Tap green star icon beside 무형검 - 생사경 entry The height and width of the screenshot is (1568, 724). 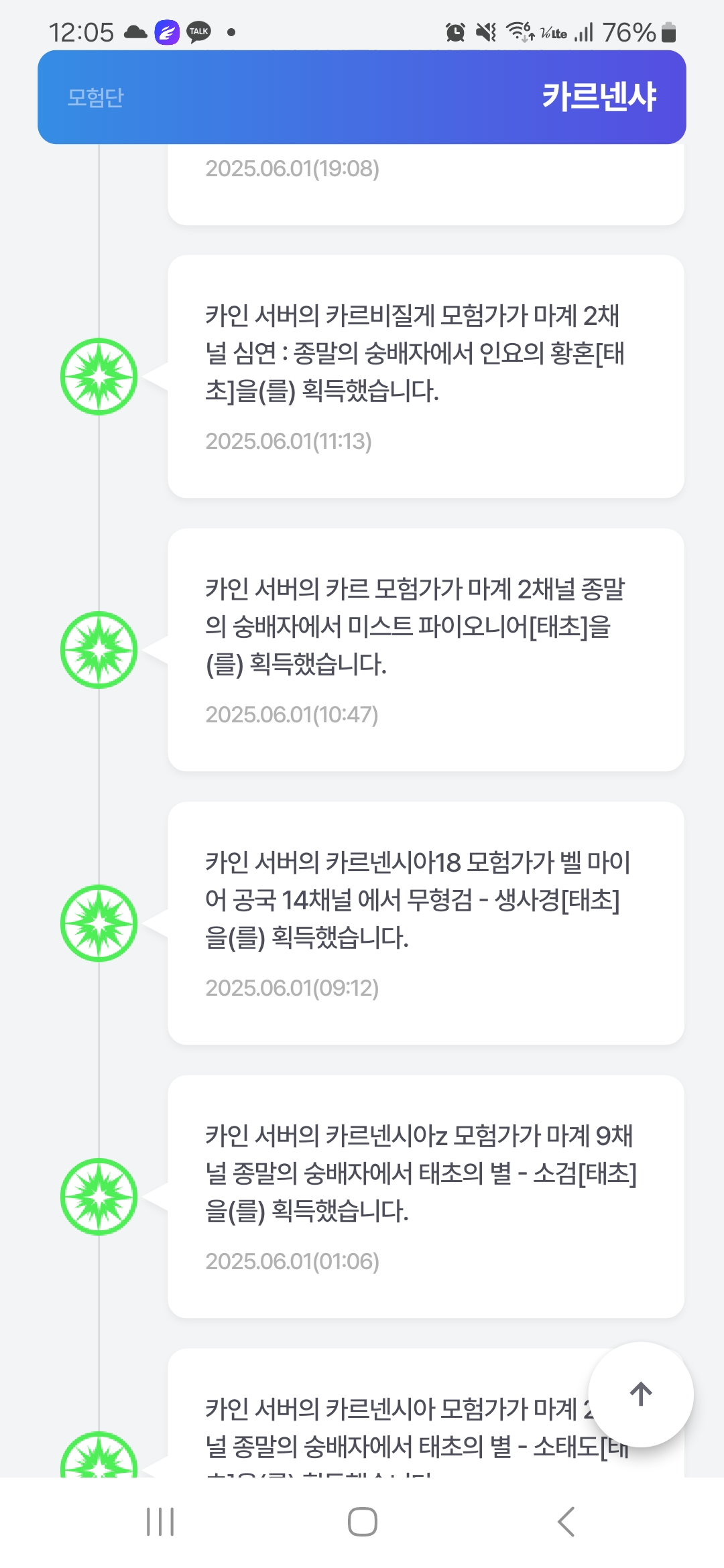[x=99, y=923]
